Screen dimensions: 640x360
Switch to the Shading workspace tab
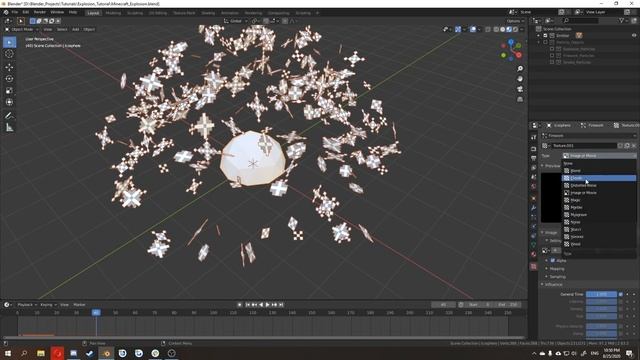(208, 13)
